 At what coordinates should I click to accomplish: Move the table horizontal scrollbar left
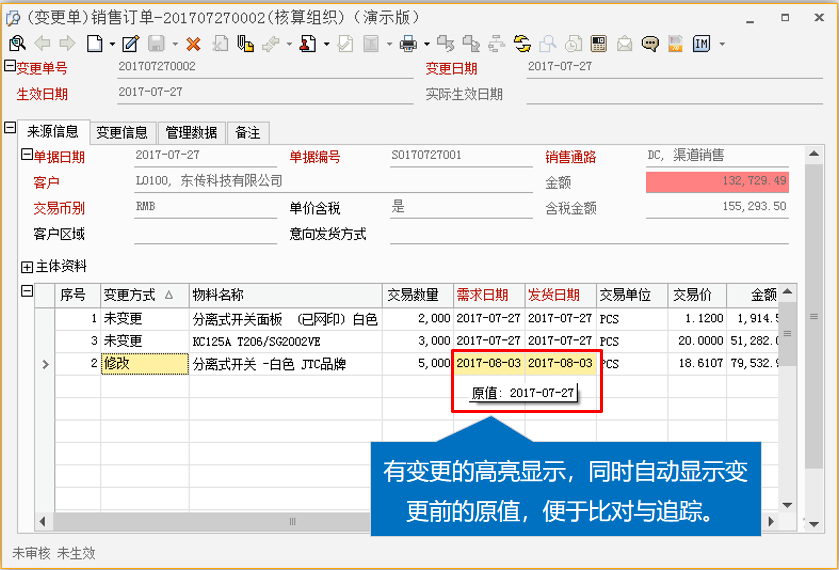[42, 521]
